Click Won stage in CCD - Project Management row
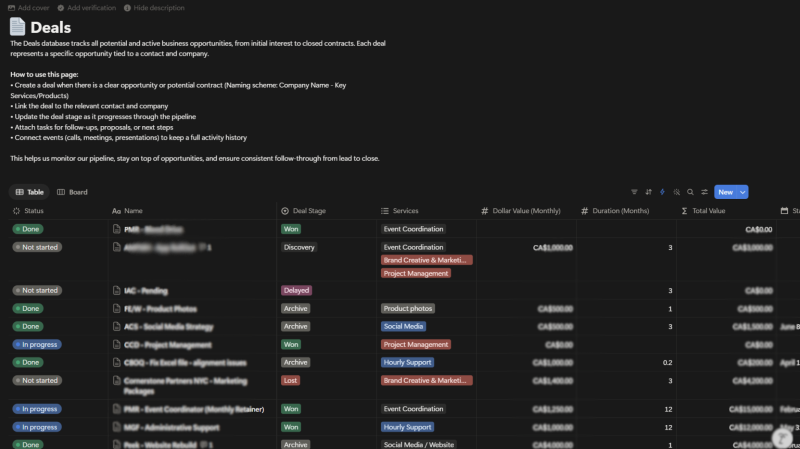The image size is (800, 449). tap(291, 344)
